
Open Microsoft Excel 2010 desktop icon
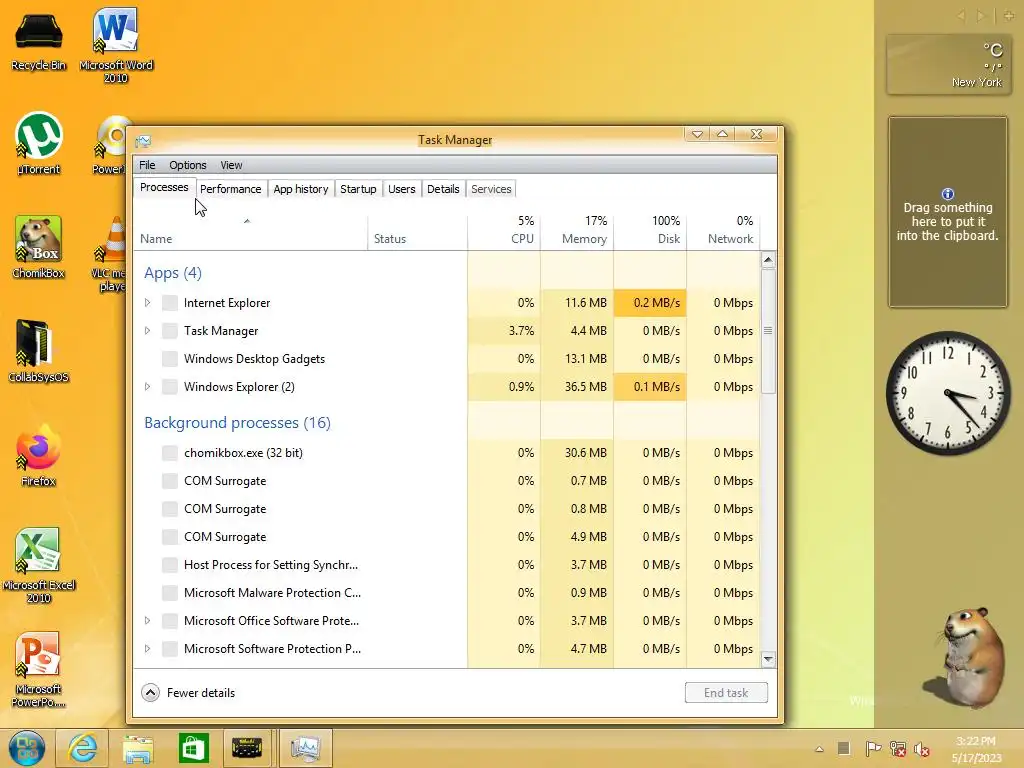tap(39, 565)
